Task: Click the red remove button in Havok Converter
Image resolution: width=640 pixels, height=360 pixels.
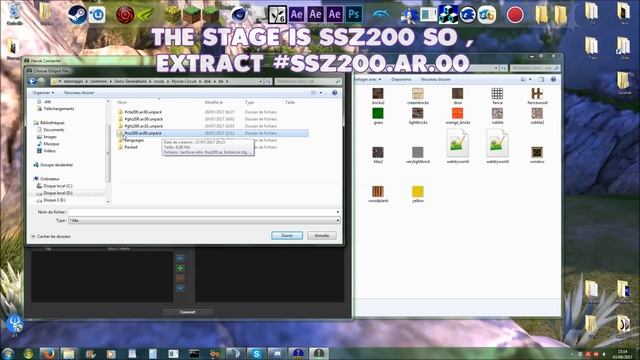Action: coord(180,278)
